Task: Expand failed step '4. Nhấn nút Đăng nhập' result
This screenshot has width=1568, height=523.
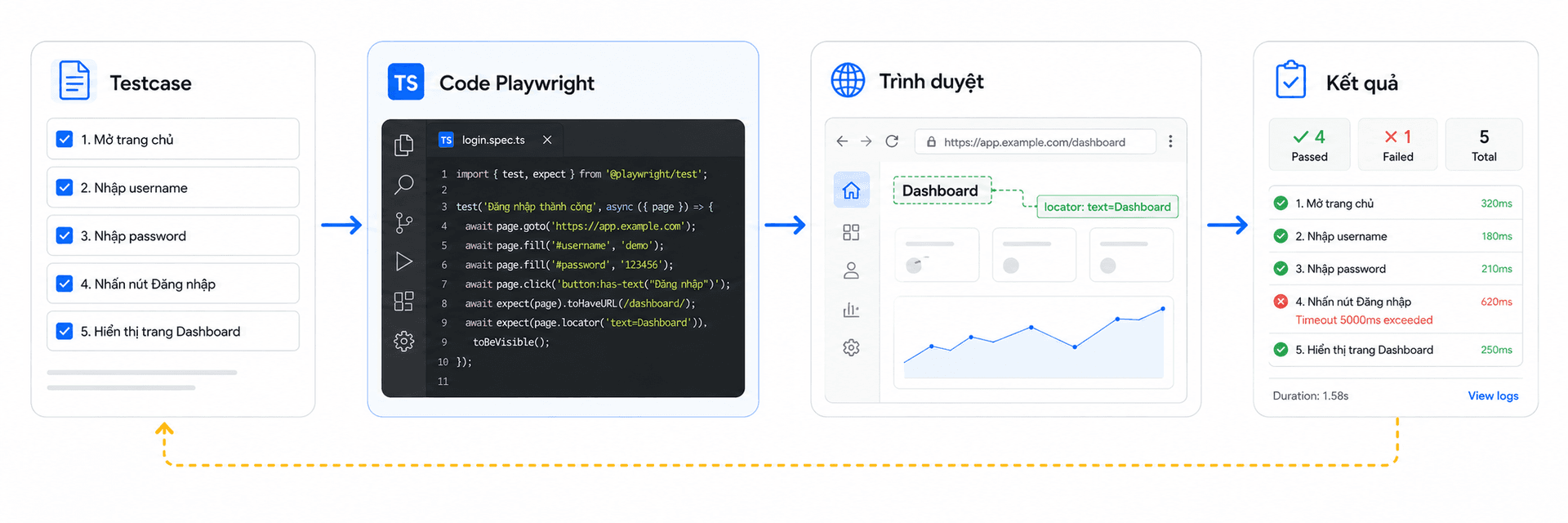Action: [1396, 310]
